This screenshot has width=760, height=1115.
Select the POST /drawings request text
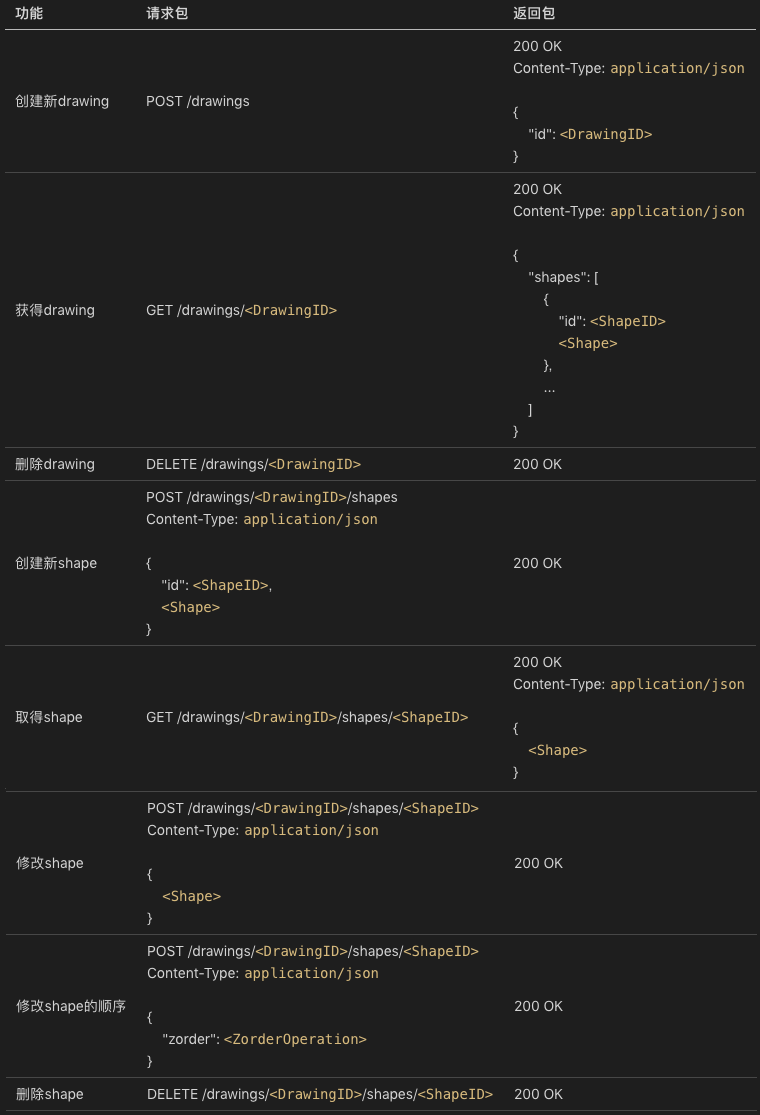(x=198, y=101)
